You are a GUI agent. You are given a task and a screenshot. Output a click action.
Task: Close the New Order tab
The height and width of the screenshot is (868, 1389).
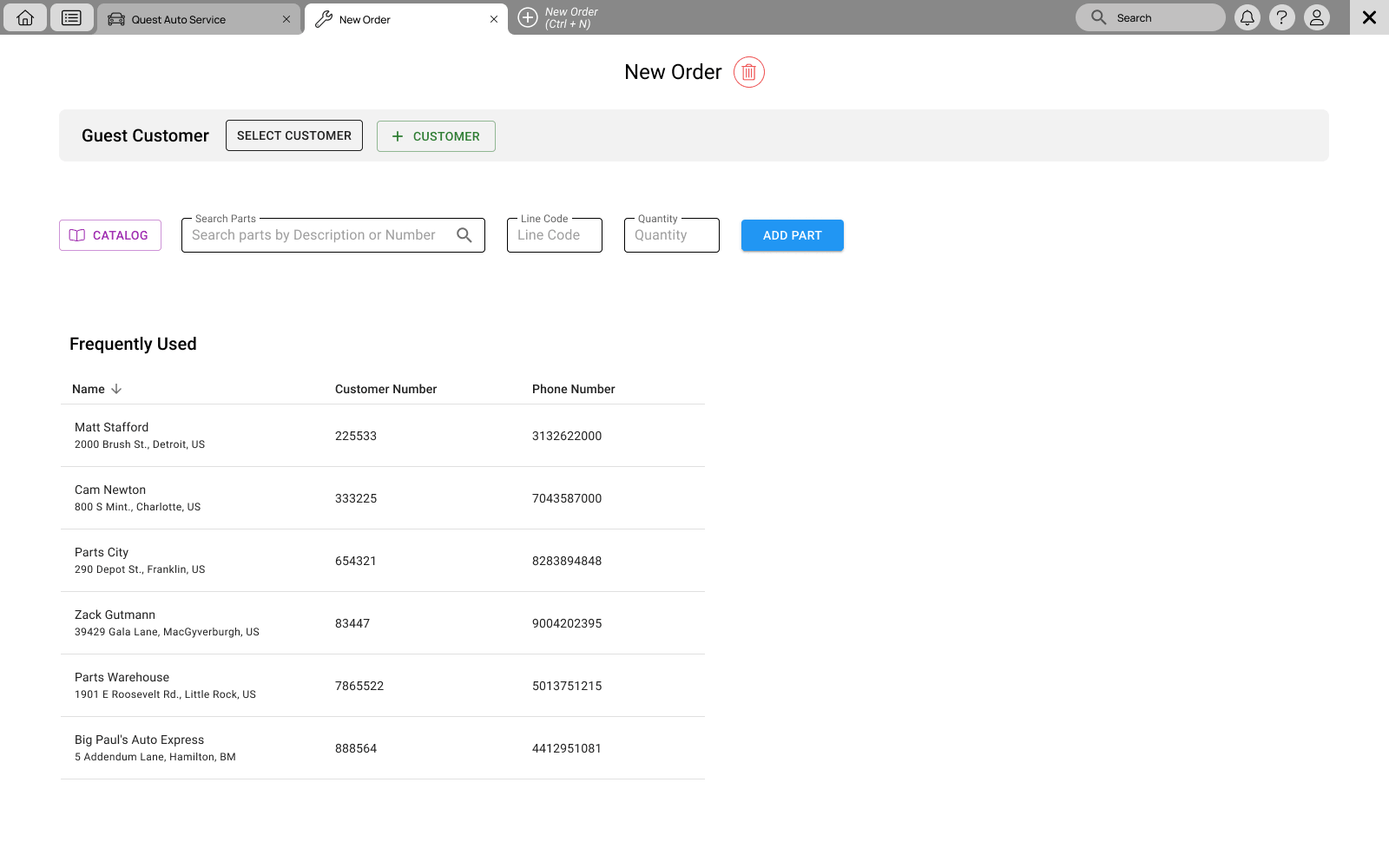click(x=494, y=19)
